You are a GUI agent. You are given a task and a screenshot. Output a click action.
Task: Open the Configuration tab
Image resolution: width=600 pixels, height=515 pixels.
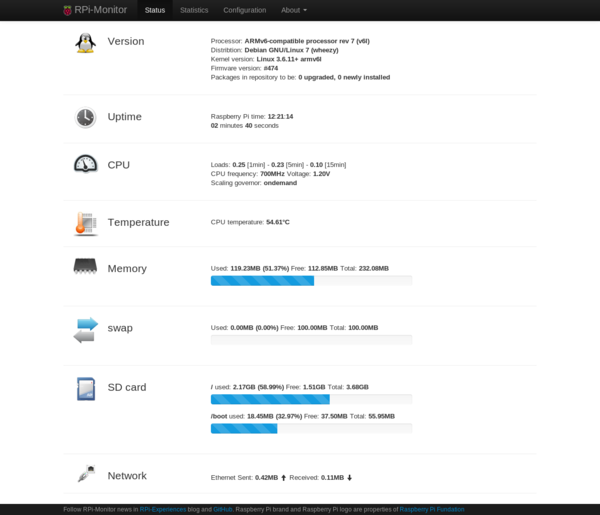click(x=245, y=10)
